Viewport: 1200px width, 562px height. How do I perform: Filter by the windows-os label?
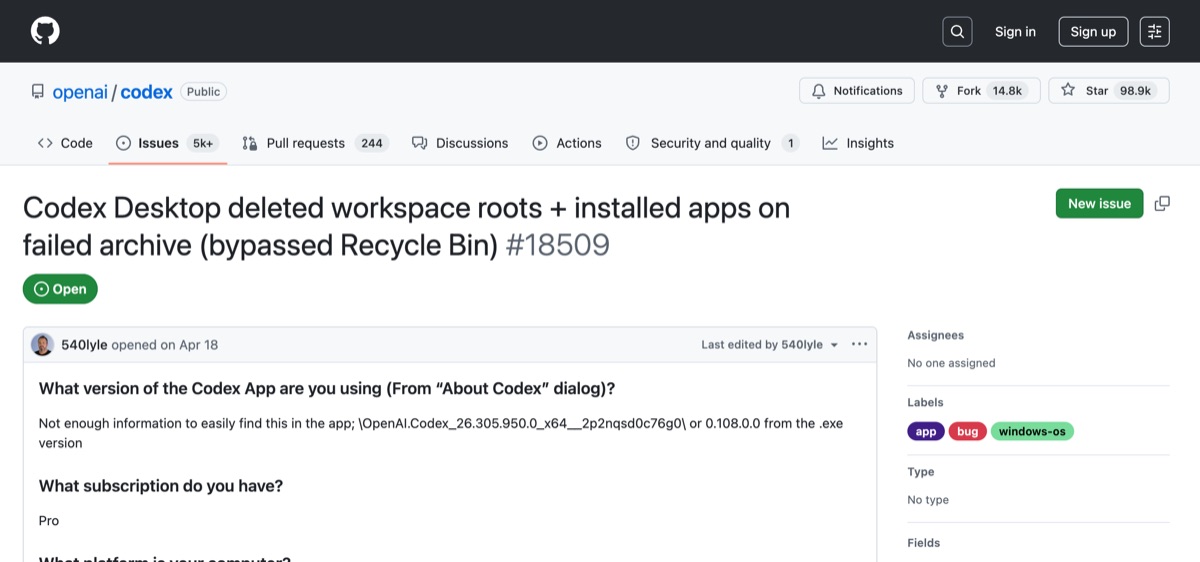click(1032, 432)
